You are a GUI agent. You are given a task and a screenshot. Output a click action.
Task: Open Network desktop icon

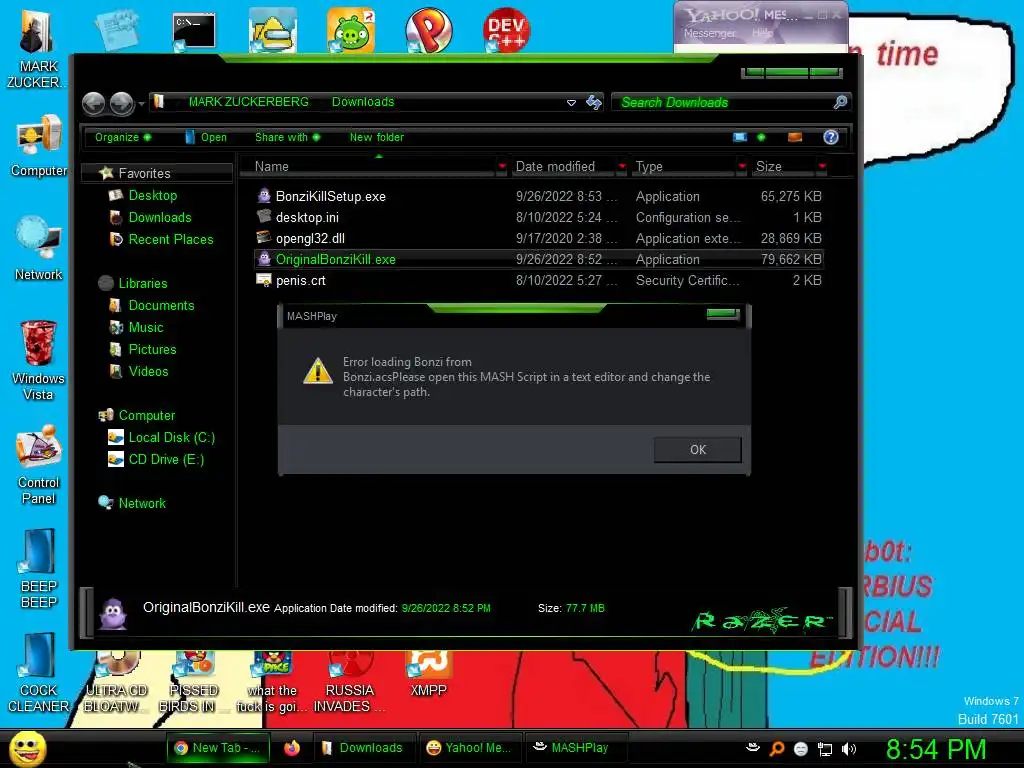click(39, 248)
